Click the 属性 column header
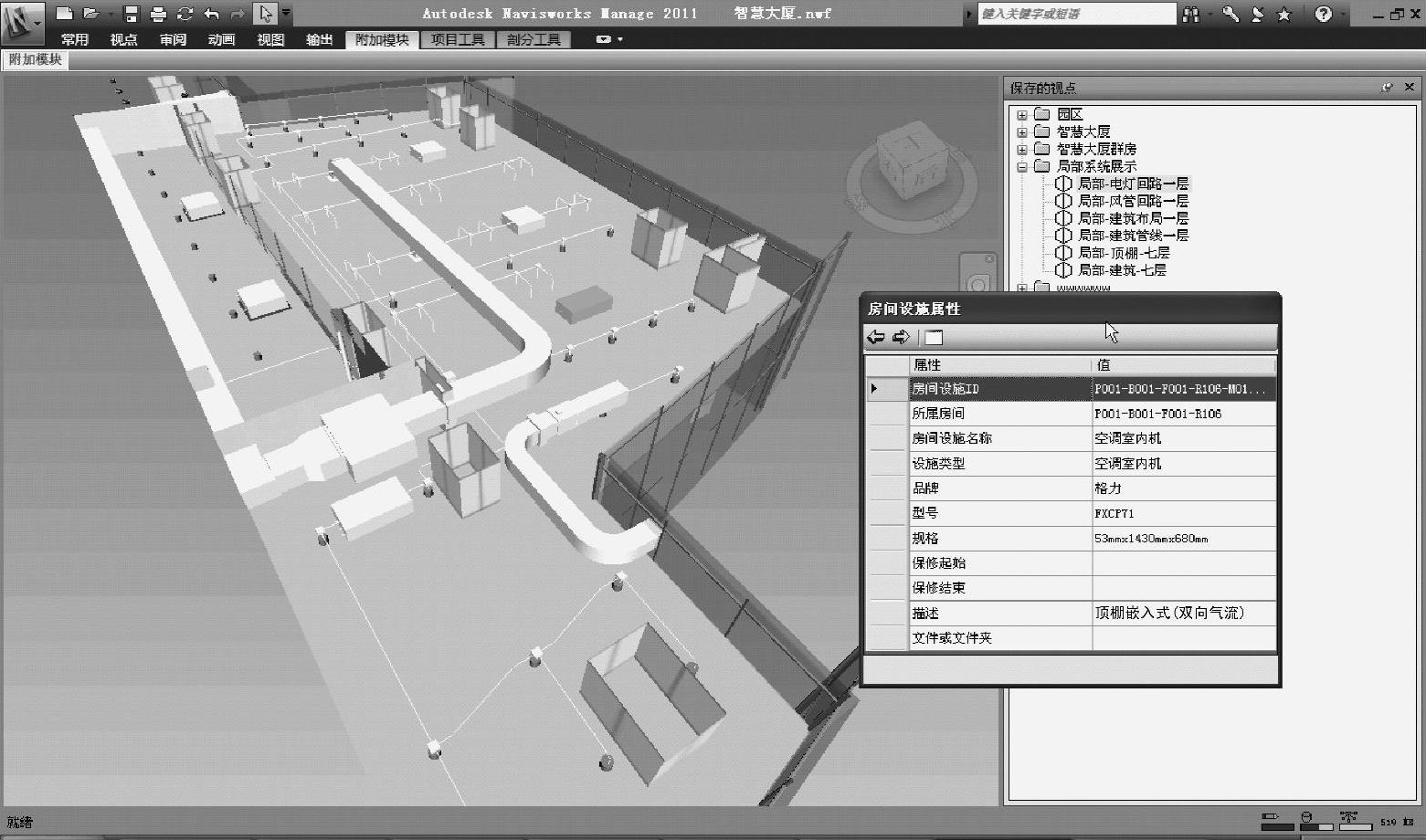Image resolution: width=1426 pixels, height=840 pixels. point(1000,365)
